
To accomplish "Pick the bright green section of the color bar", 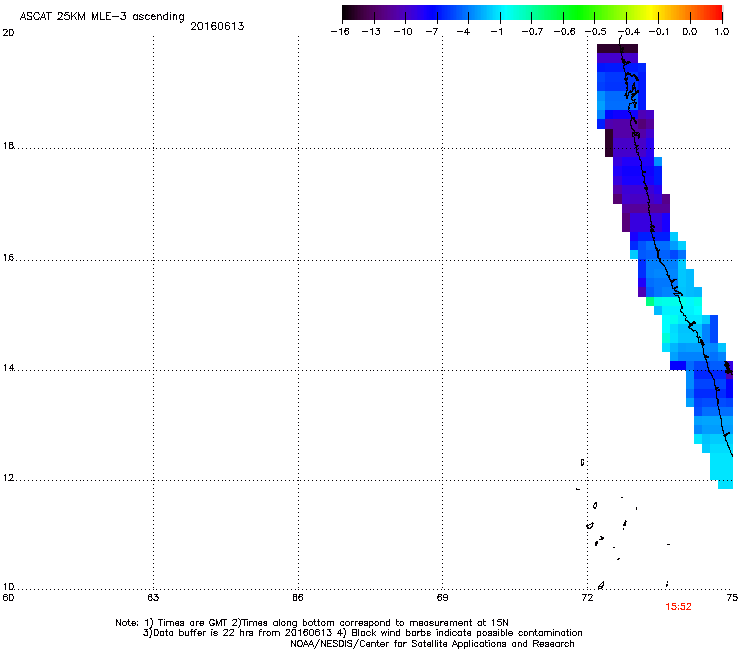I will 580,12.
